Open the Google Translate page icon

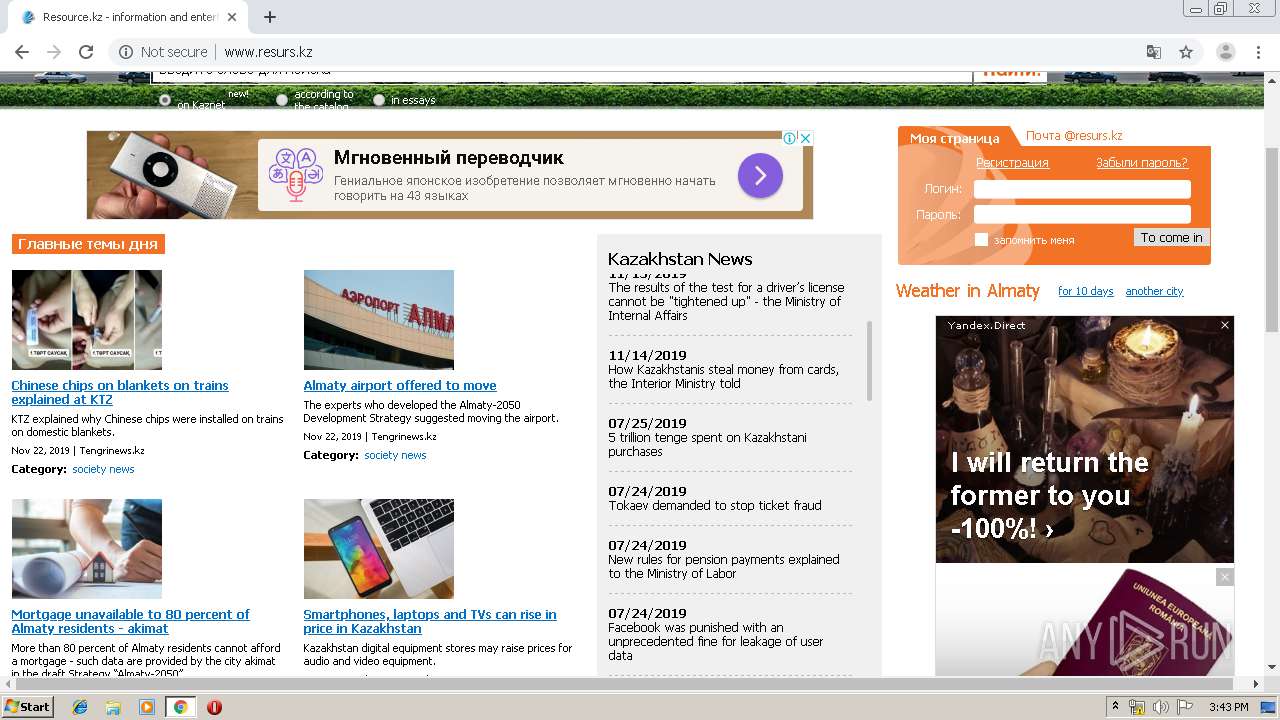point(1154,52)
